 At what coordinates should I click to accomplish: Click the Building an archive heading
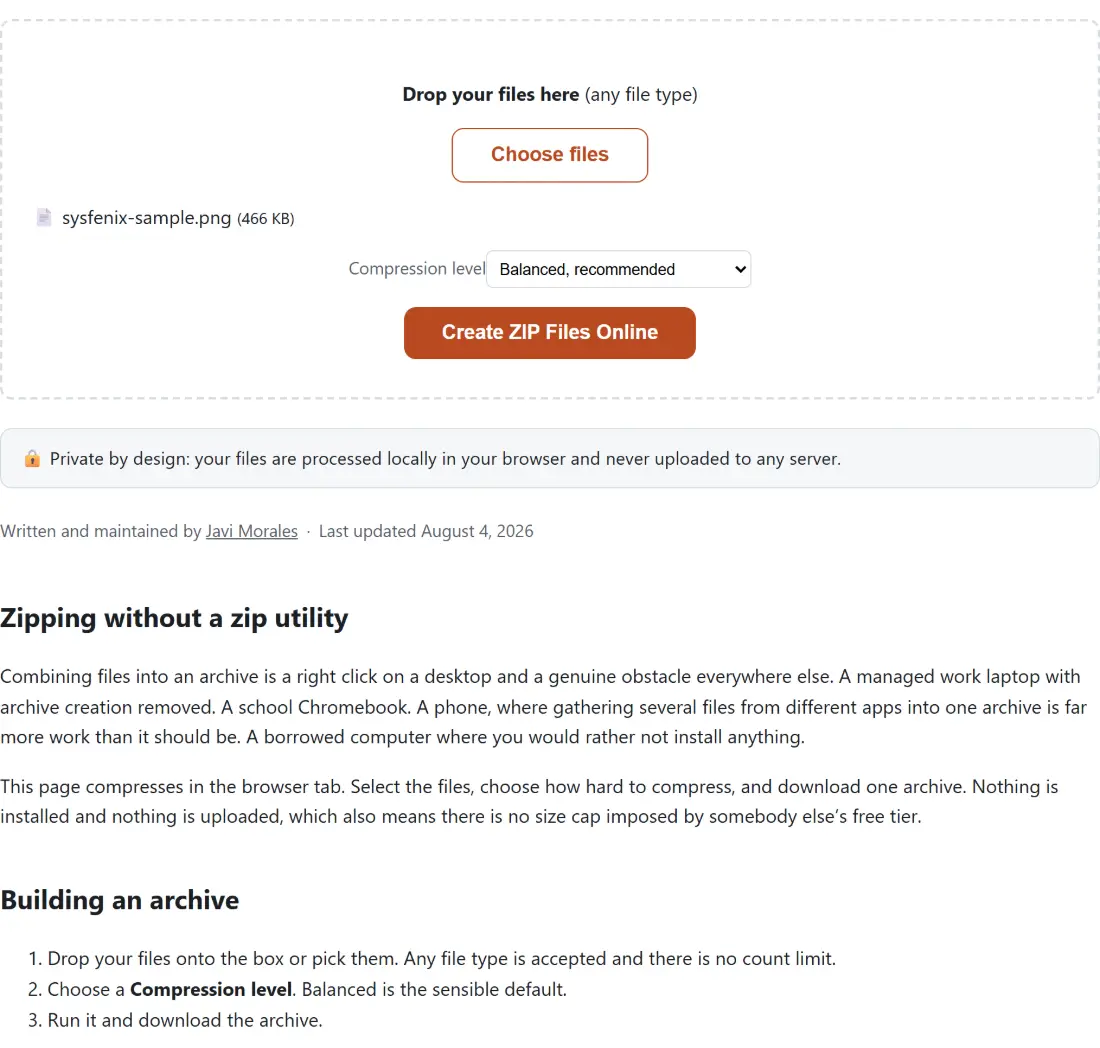119,900
